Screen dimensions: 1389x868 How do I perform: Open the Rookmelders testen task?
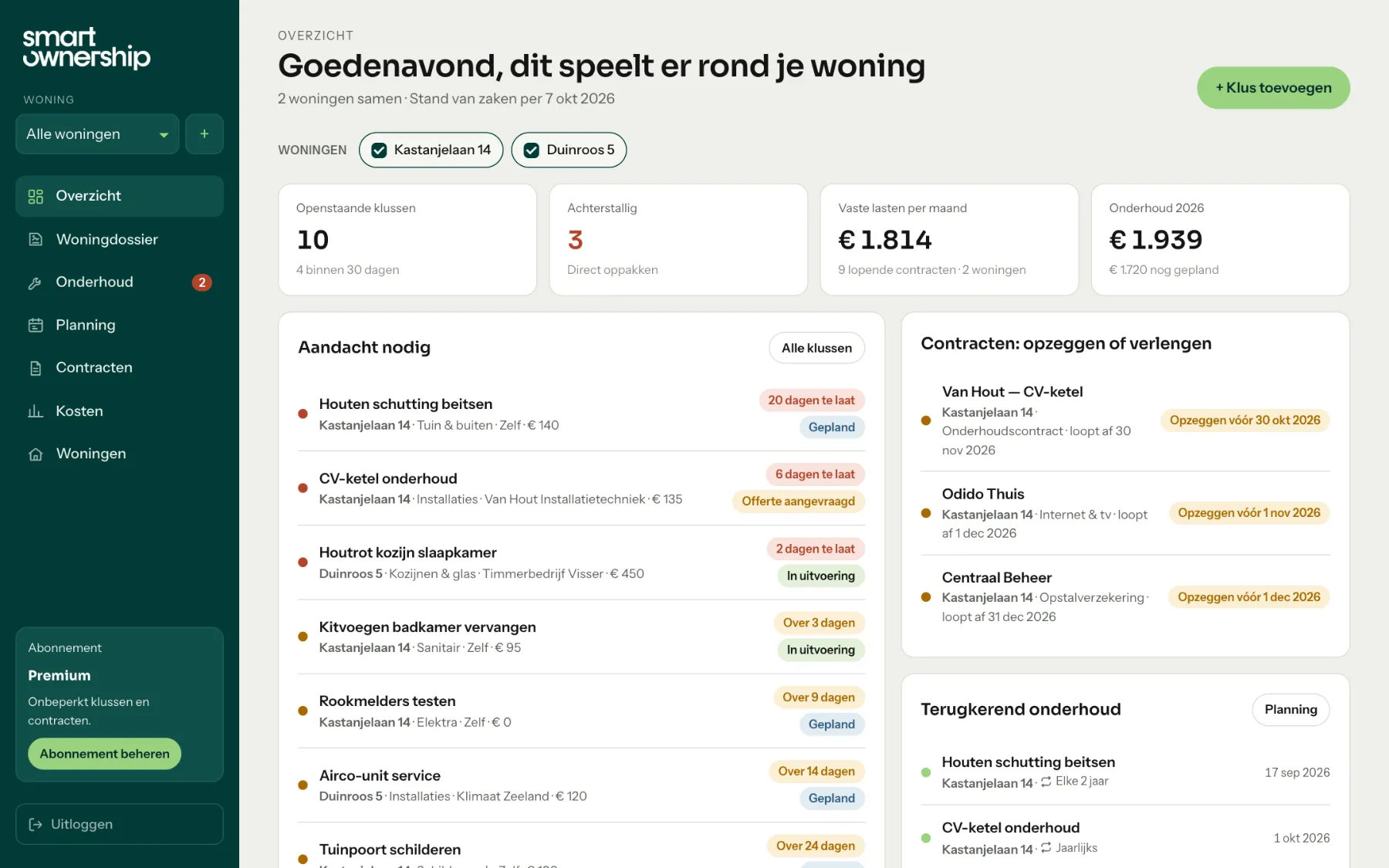coord(581,711)
